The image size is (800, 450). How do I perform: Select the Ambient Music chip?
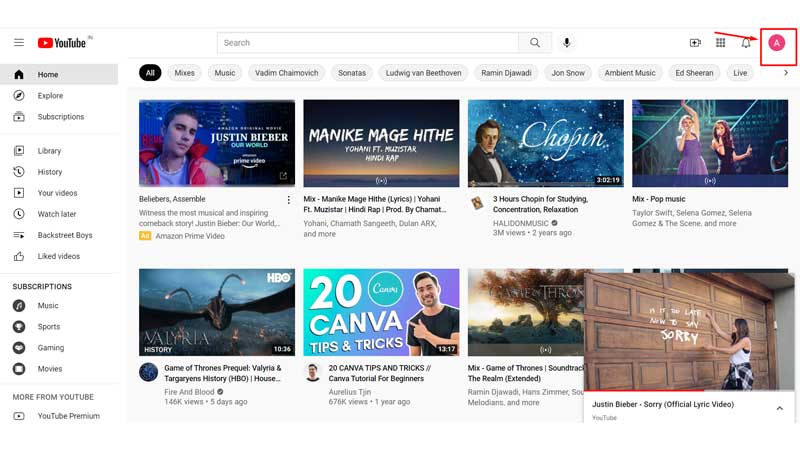point(630,73)
